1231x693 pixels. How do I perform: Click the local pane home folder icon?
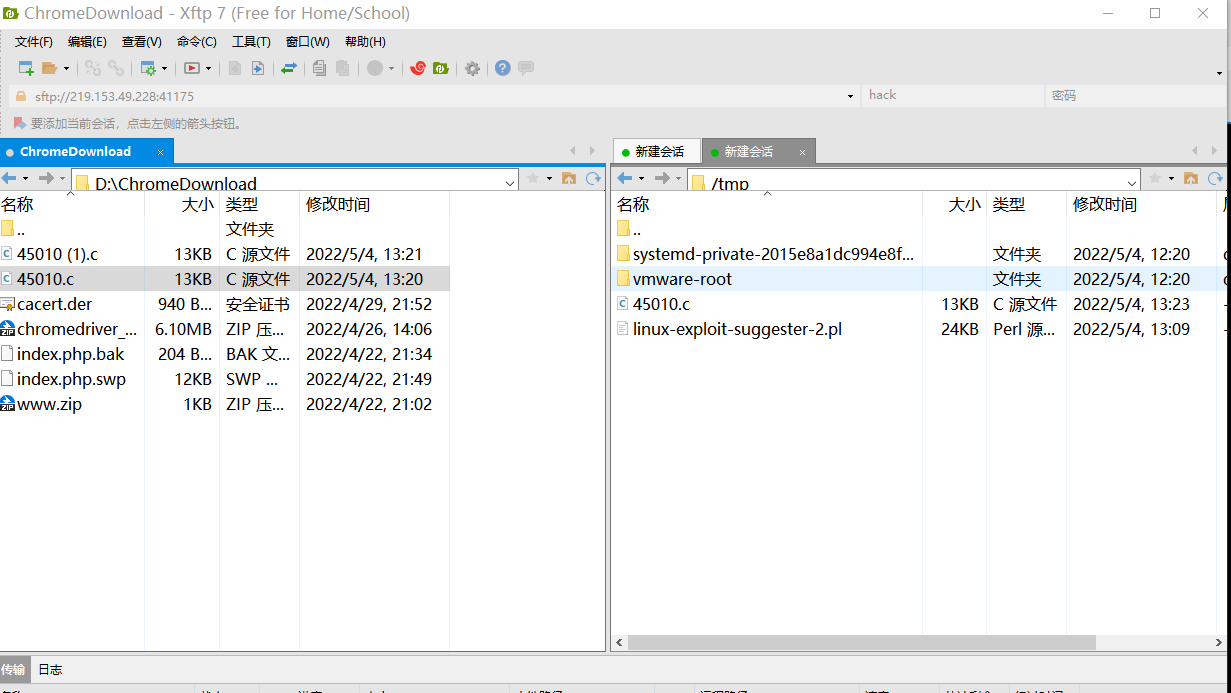(x=569, y=178)
